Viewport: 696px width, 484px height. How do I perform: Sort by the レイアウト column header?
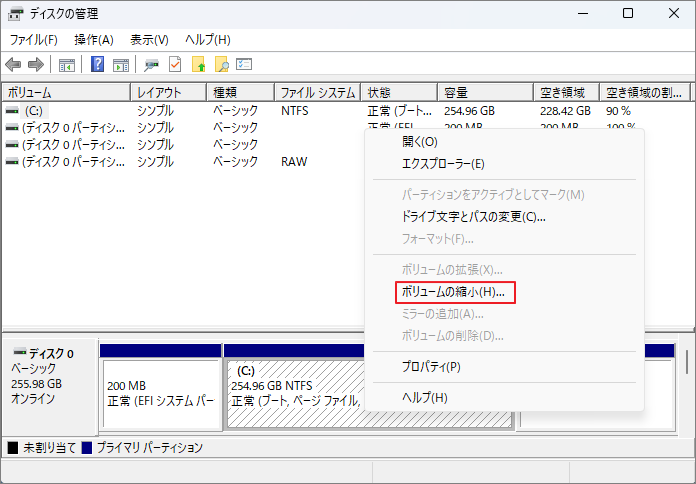coord(169,92)
